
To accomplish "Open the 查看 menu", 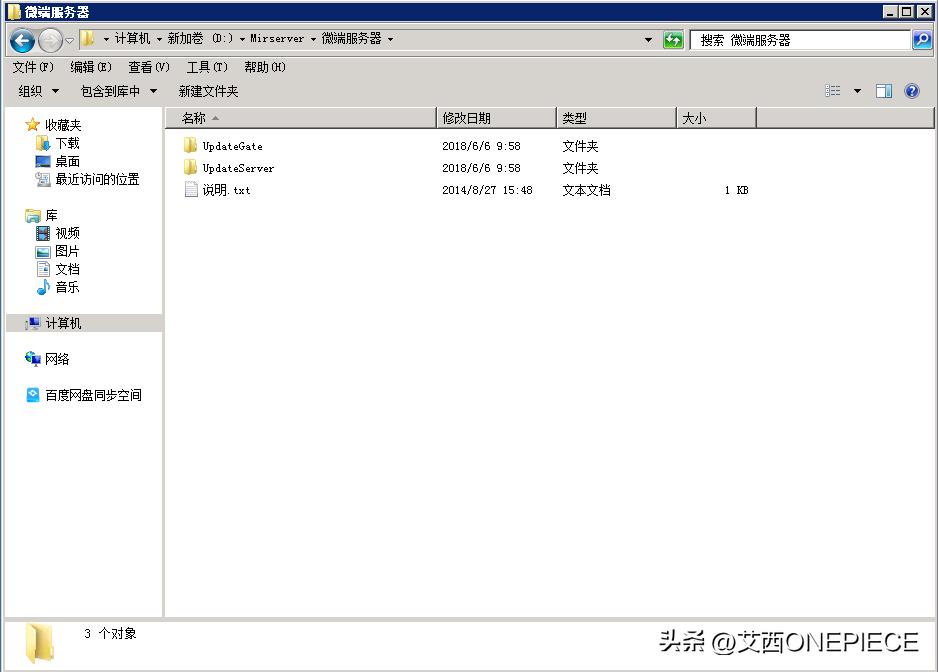I will [x=146, y=67].
